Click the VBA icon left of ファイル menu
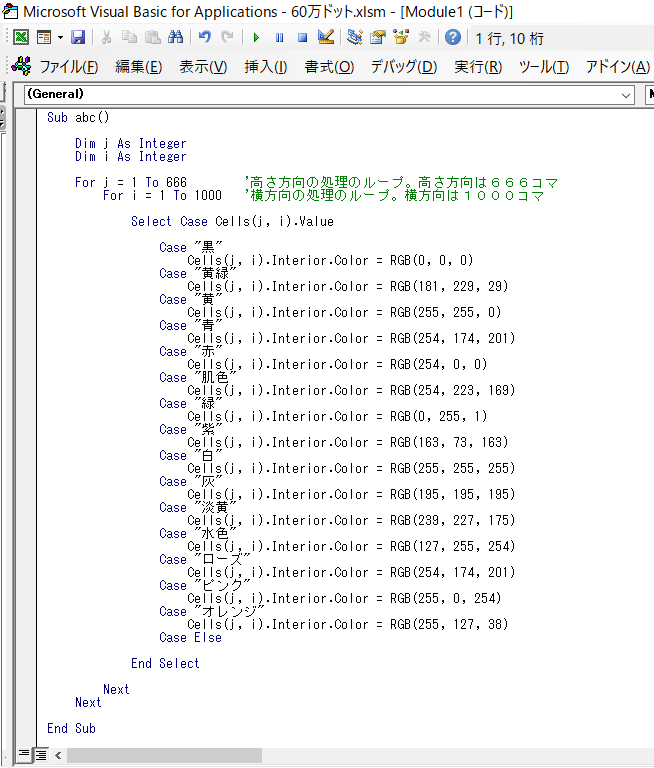 (22, 66)
